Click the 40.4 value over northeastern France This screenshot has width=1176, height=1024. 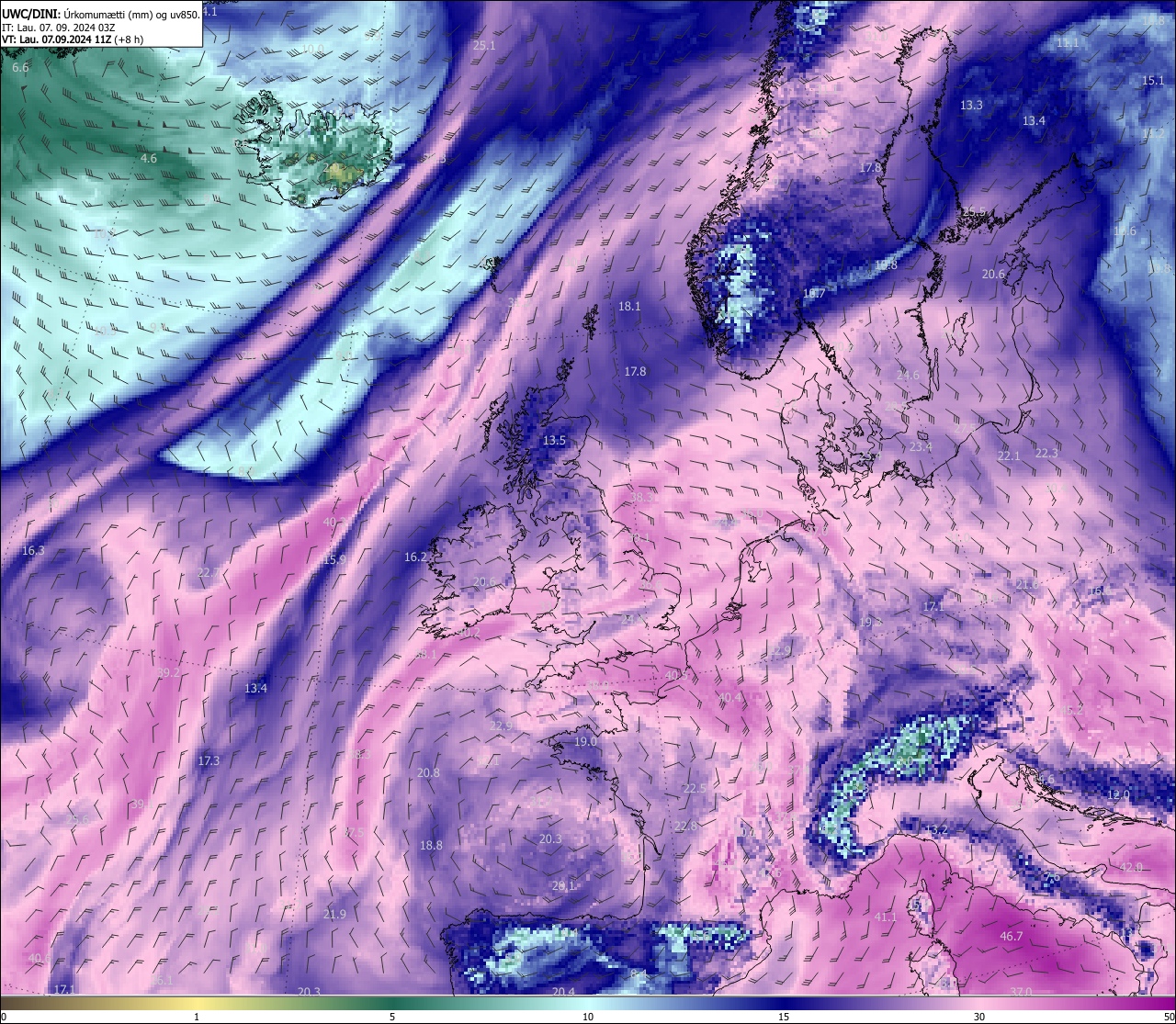click(729, 697)
